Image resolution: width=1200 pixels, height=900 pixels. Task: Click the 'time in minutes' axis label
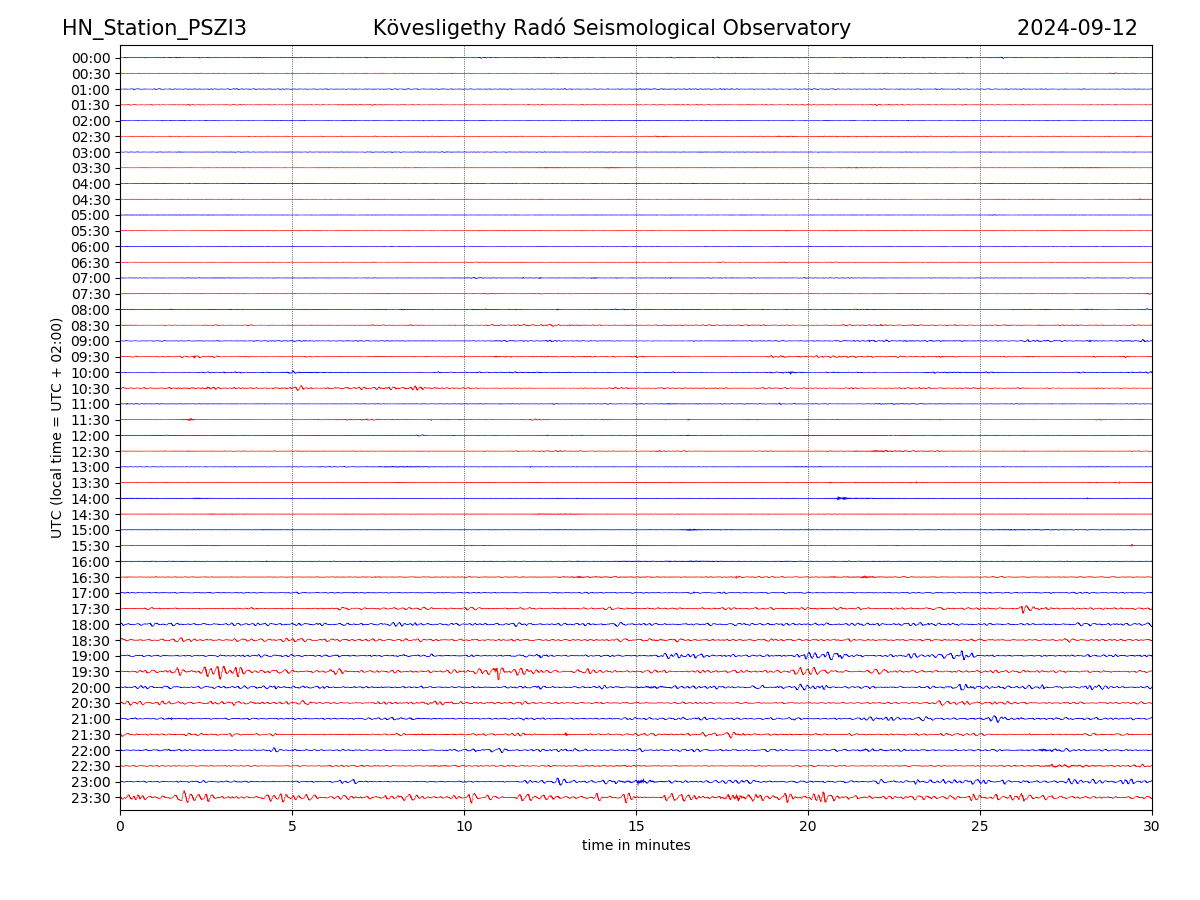tap(636, 845)
